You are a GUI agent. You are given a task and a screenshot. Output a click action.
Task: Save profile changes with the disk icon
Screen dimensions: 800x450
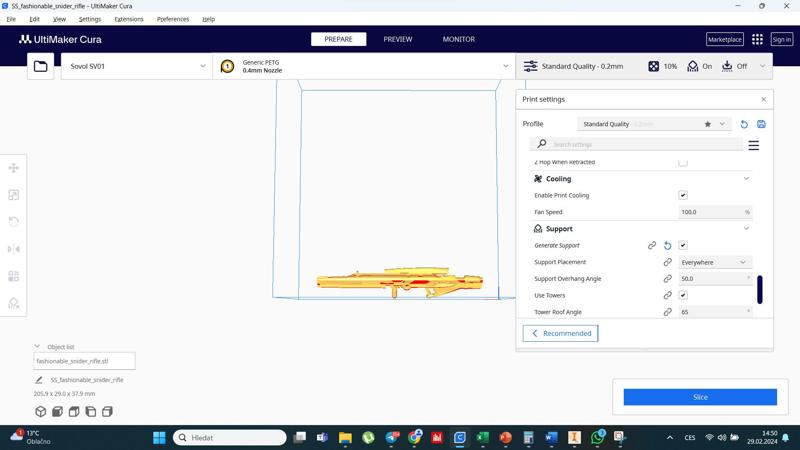(761, 124)
